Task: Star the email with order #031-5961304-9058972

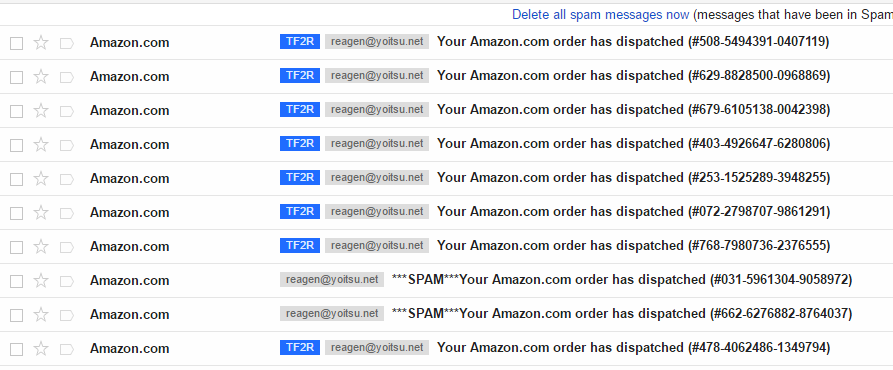Action: coord(41,281)
